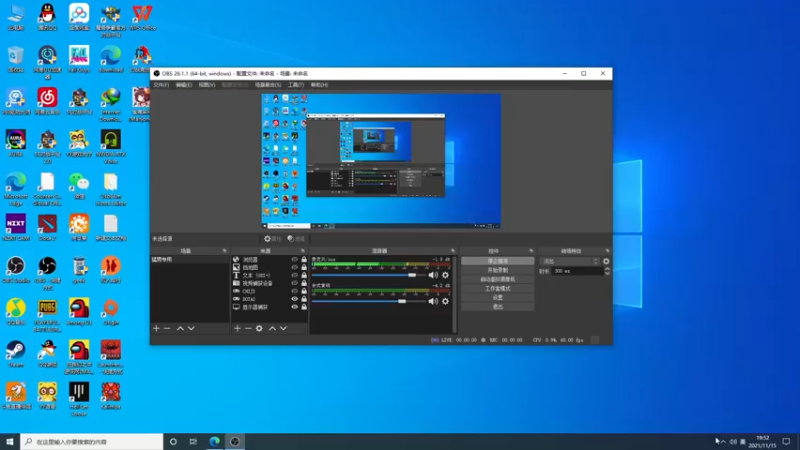800x450 pixels.
Task: Open the 编辑(E) menu
Action: (x=184, y=85)
